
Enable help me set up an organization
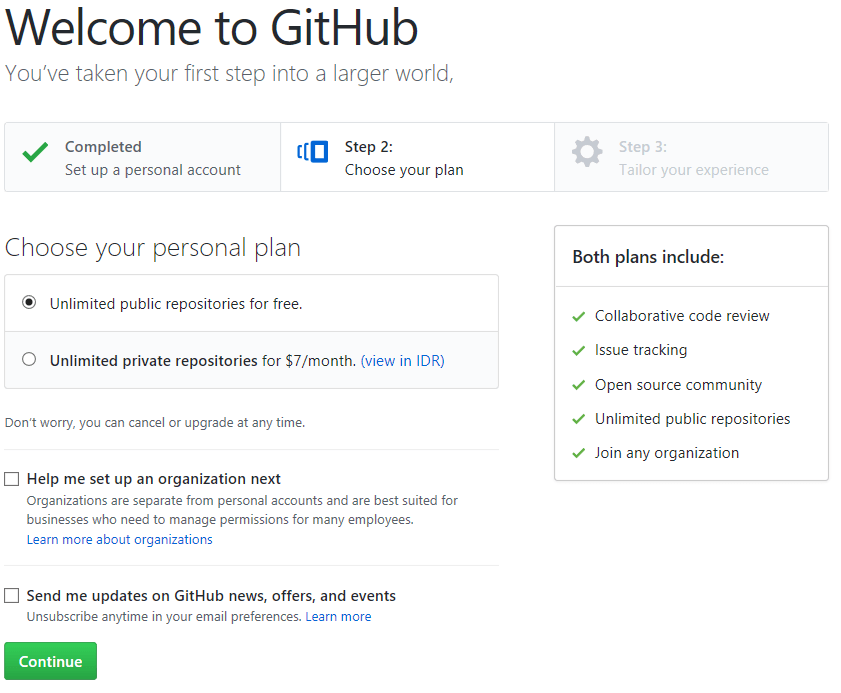click(11, 478)
